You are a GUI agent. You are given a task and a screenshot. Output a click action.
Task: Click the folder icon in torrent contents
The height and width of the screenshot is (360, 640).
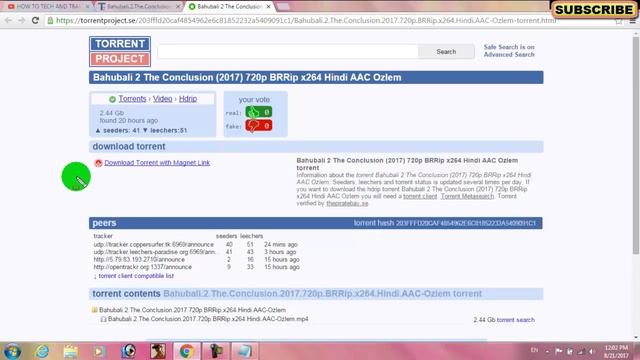click(x=95, y=310)
